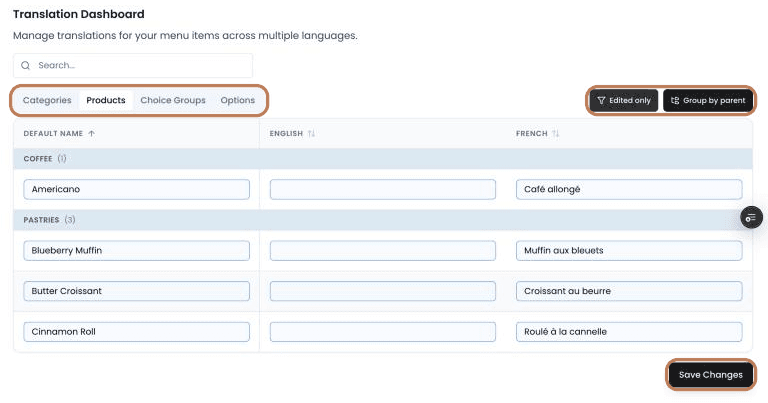
Task: Click English field in Butter Croissant row
Action: click(383, 291)
